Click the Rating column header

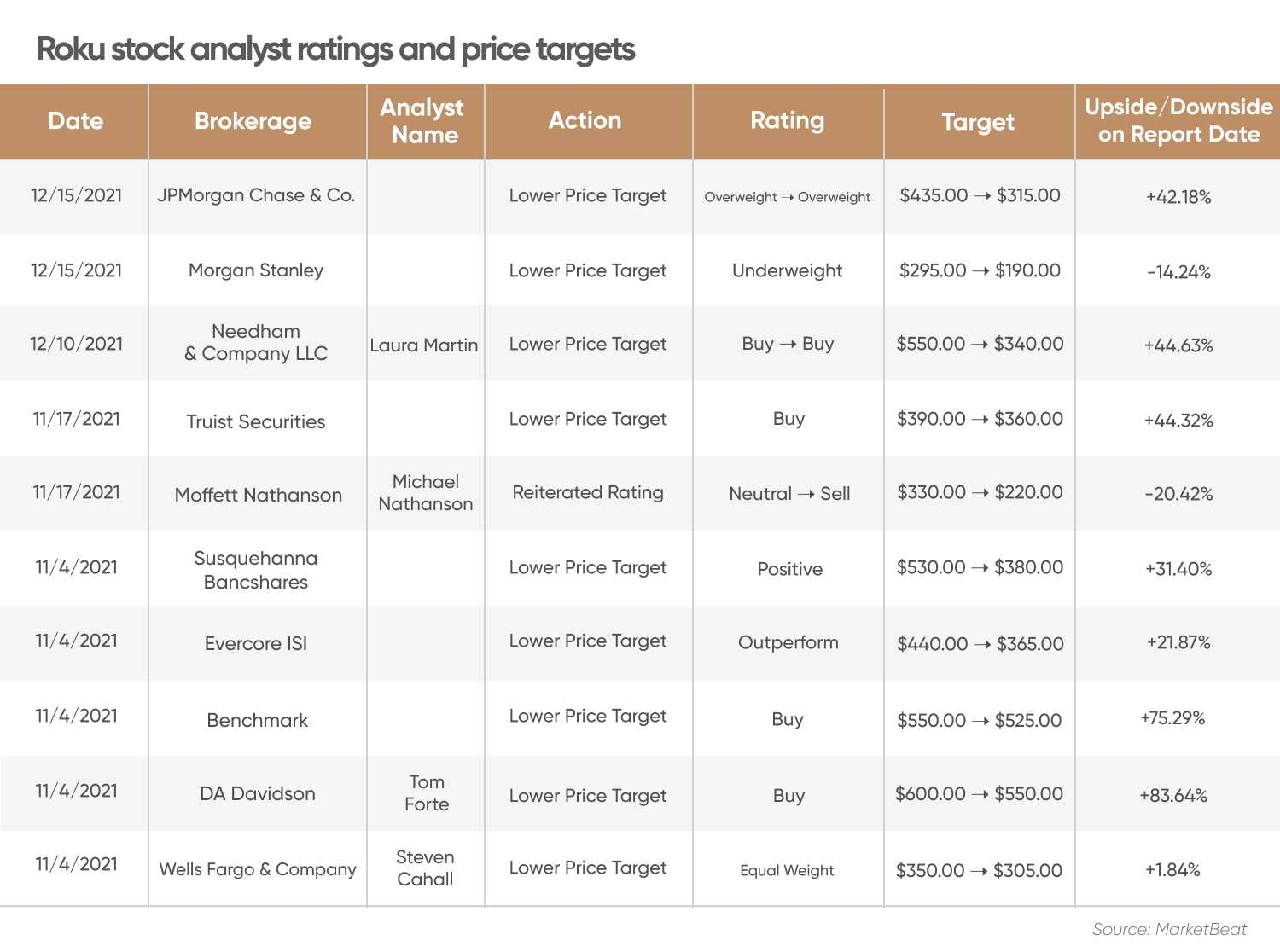pos(788,121)
